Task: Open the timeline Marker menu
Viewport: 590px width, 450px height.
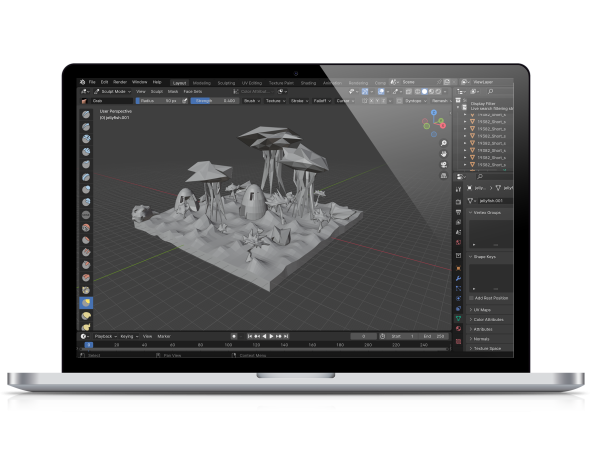Action: [164, 336]
